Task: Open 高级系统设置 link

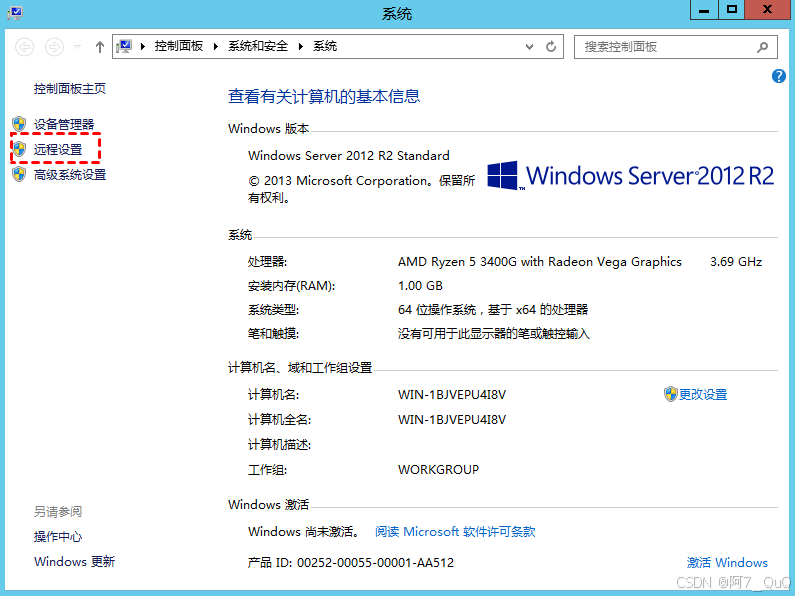Action: pos(70,175)
